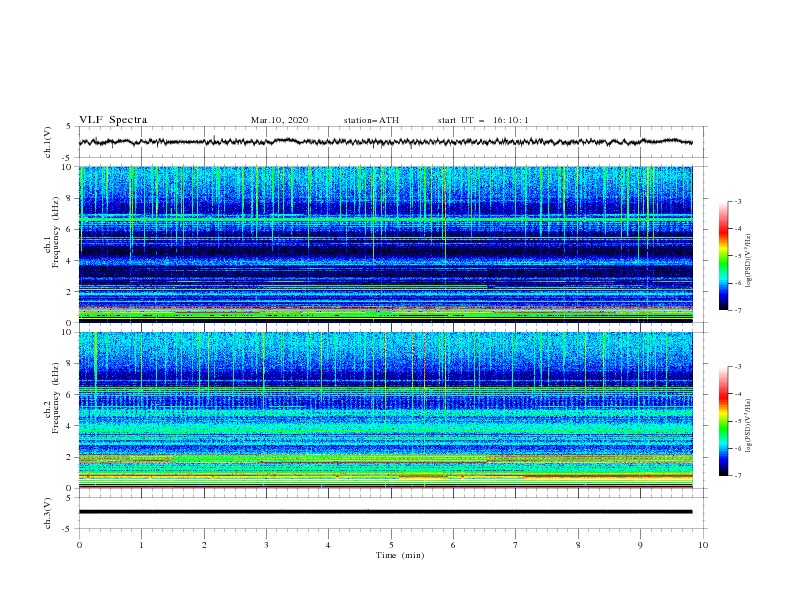Click the ch.1 color bar log(PSD) label

click(x=749, y=261)
